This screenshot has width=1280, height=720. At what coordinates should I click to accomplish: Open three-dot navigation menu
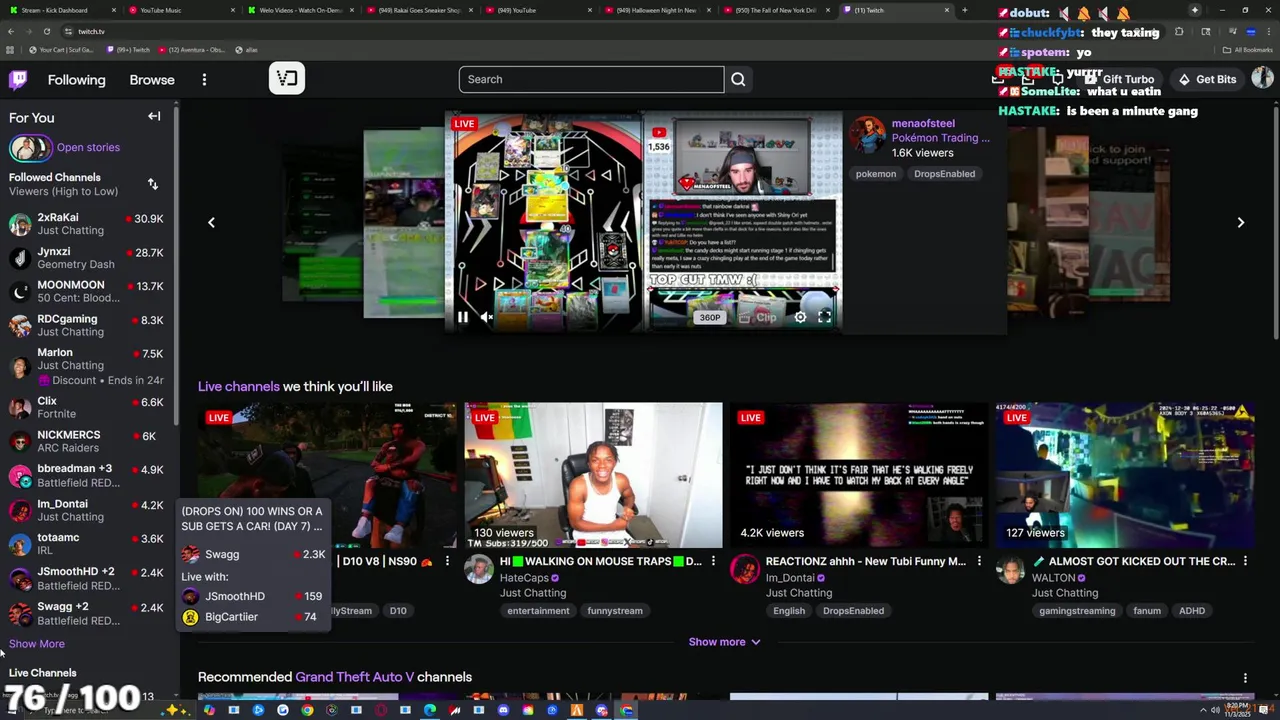pyautogui.click(x=204, y=80)
